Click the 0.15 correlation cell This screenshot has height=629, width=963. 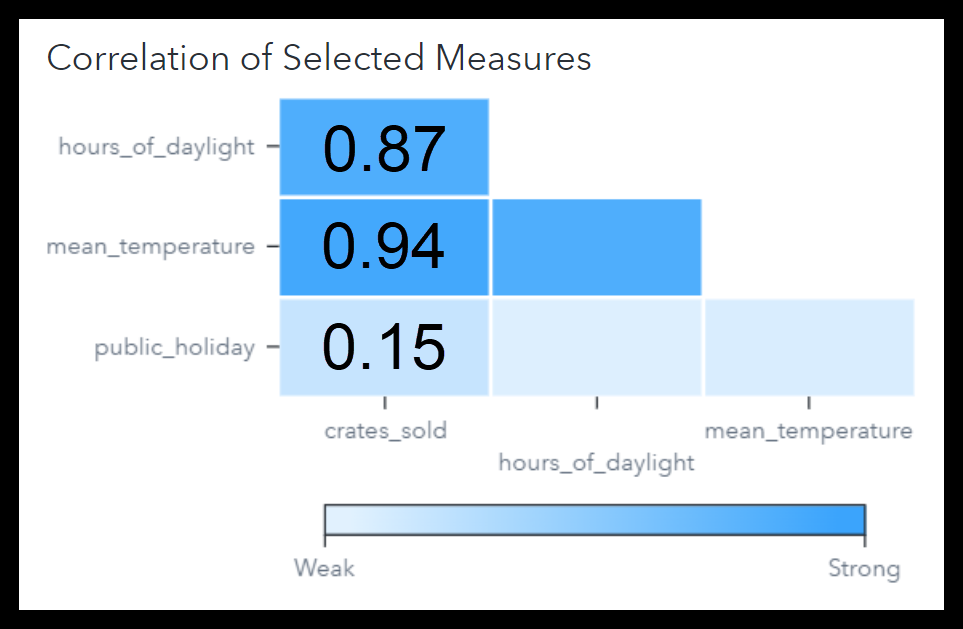[384, 347]
